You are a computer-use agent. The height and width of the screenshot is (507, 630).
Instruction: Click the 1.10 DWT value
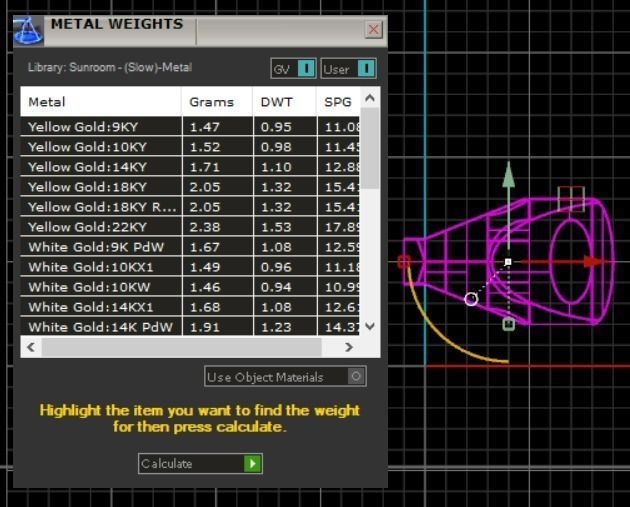pyautogui.click(x=276, y=167)
